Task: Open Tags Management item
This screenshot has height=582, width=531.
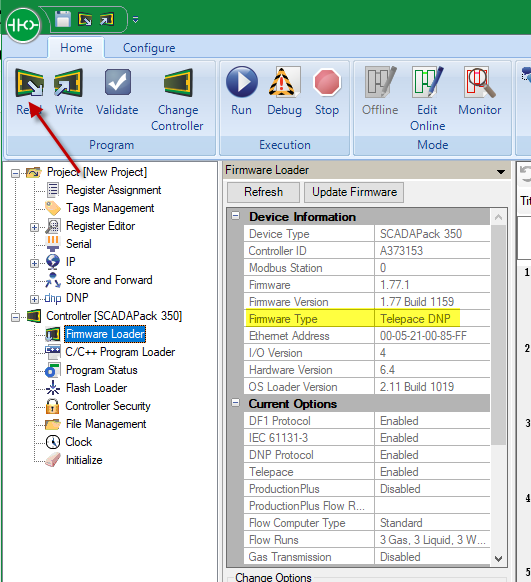Action: 110,208
